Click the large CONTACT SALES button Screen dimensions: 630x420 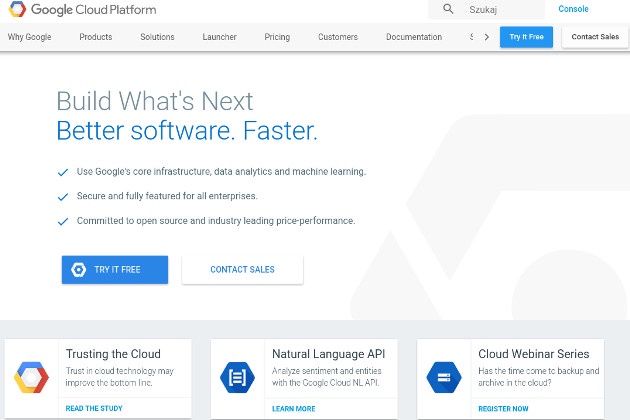(x=242, y=270)
